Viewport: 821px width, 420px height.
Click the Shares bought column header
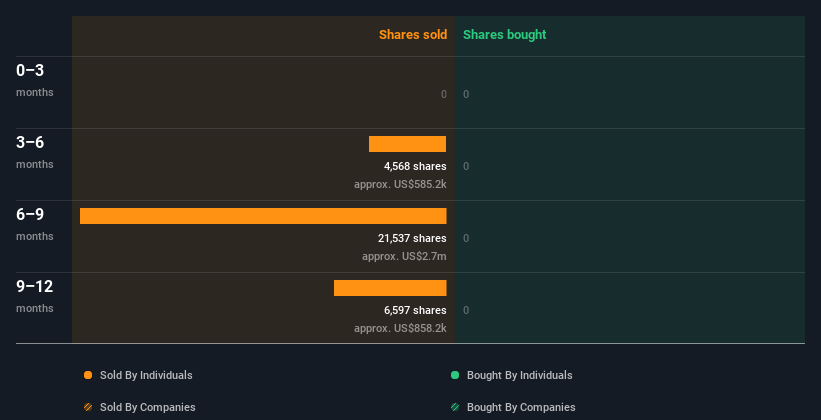pyautogui.click(x=504, y=35)
